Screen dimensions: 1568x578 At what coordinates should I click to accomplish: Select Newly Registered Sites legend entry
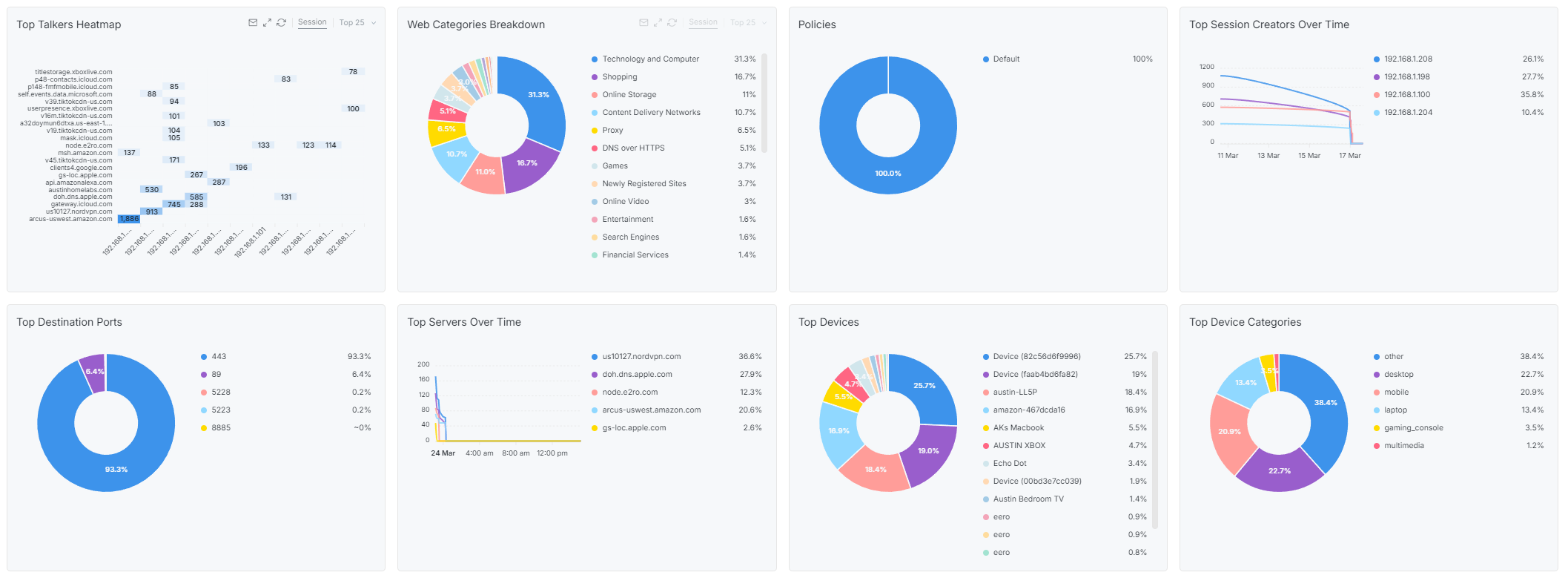pyautogui.click(x=674, y=184)
